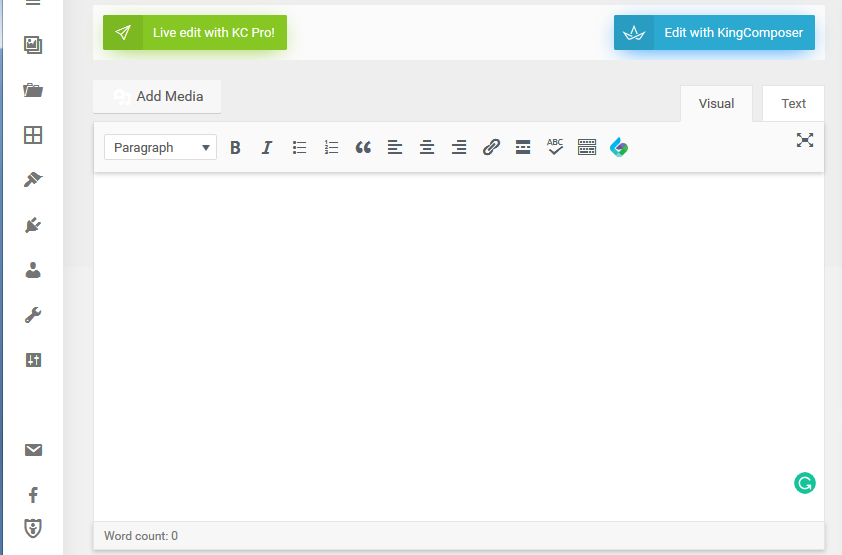The height and width of the screenshot is (555, 842).
Task: Insert a numbered list
Action: click(331, 148)
